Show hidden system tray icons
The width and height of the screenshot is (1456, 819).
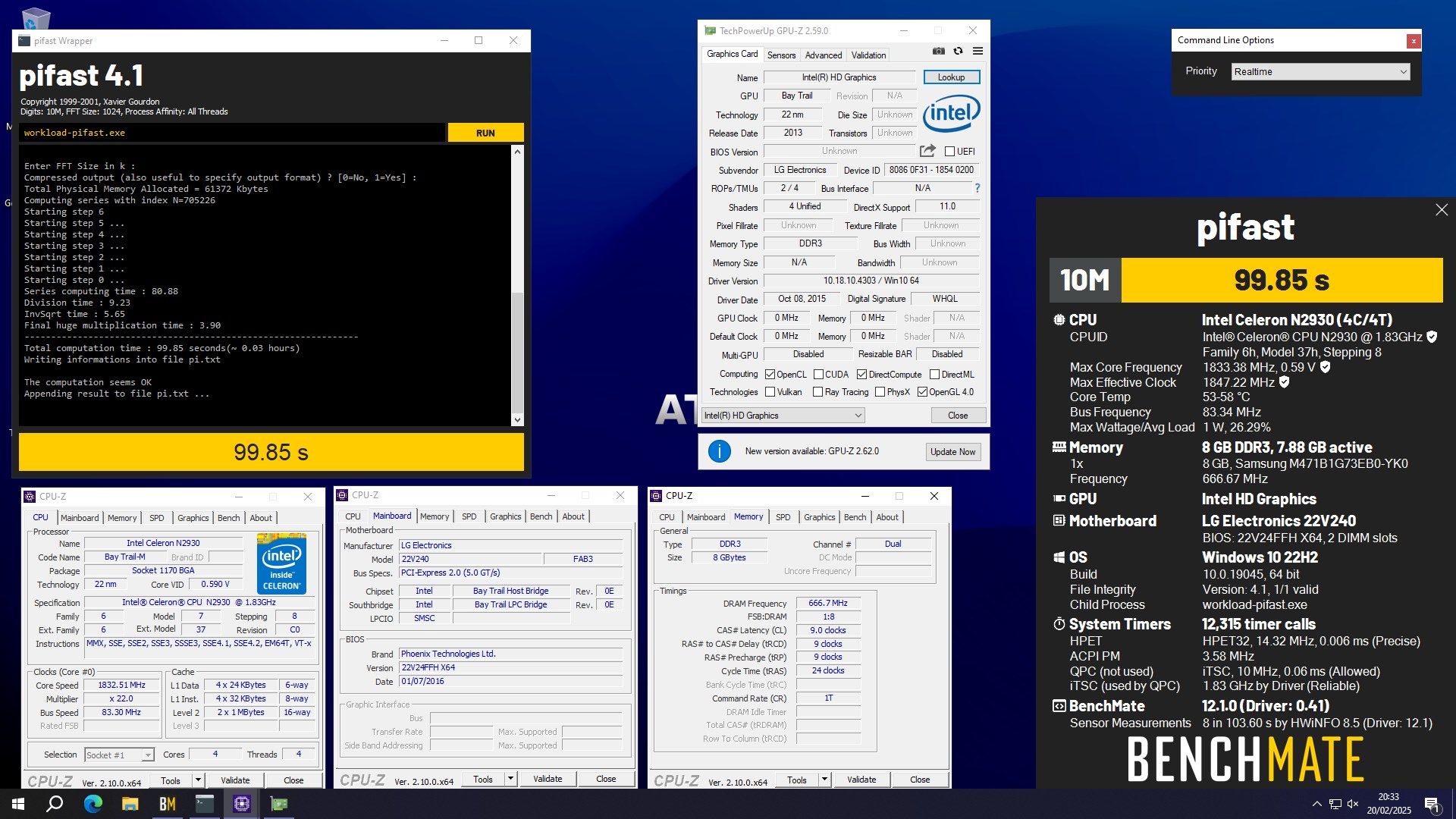coord(1317,804)
